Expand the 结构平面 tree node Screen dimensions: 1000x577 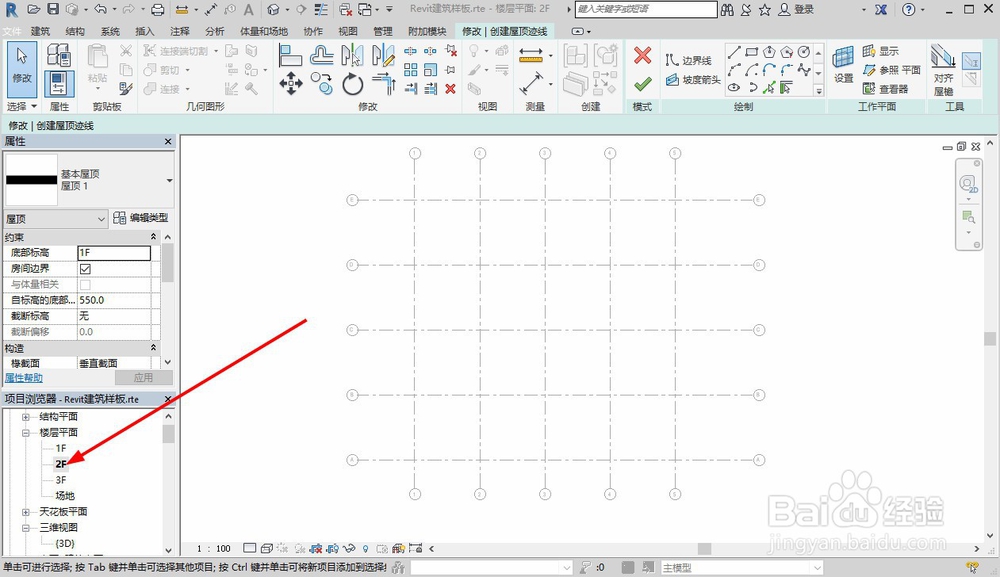[x=26, y=417]
